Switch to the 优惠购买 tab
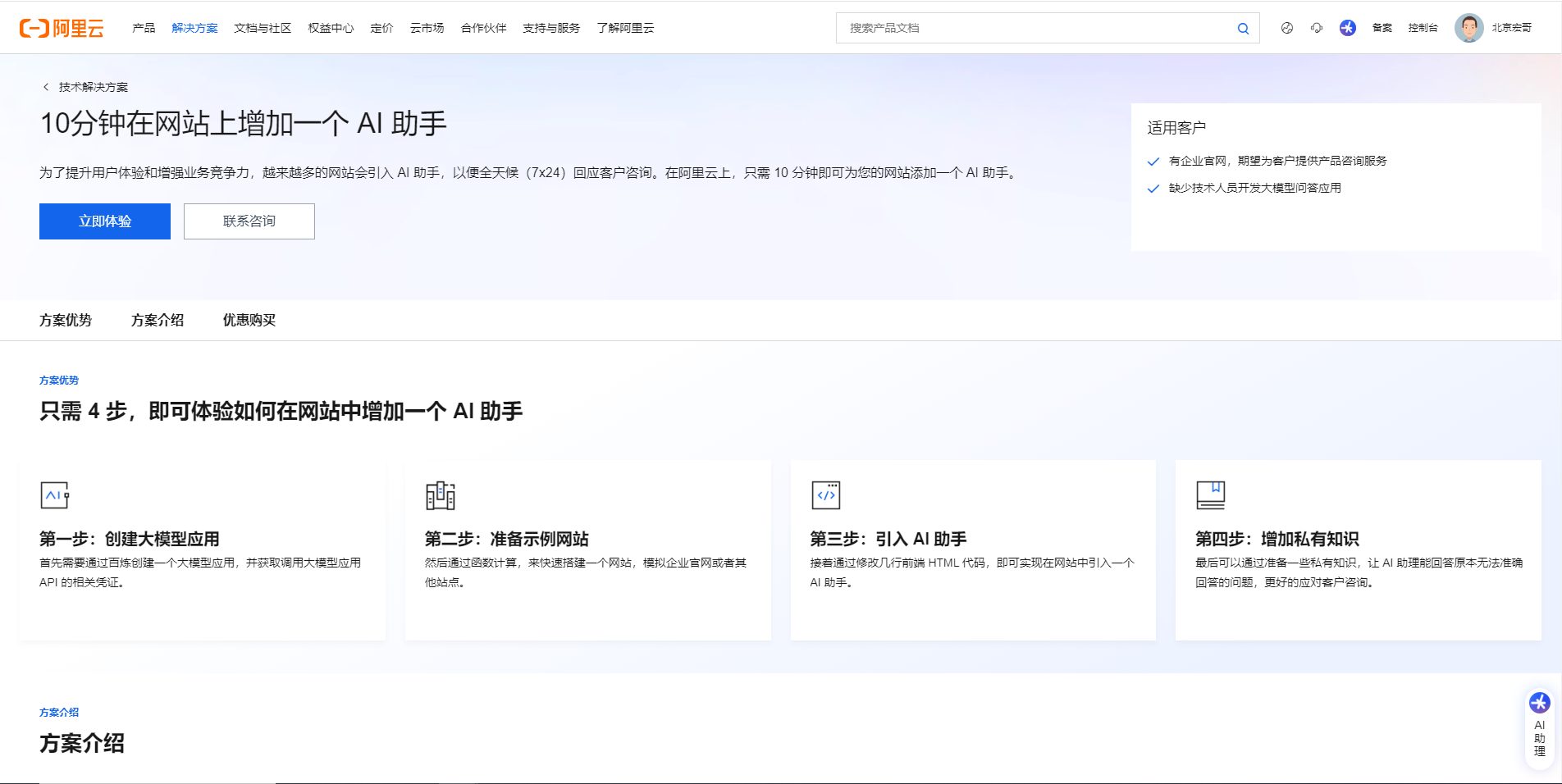Image resolution: width=1562 pixels, height=784 pixels. 249,320
